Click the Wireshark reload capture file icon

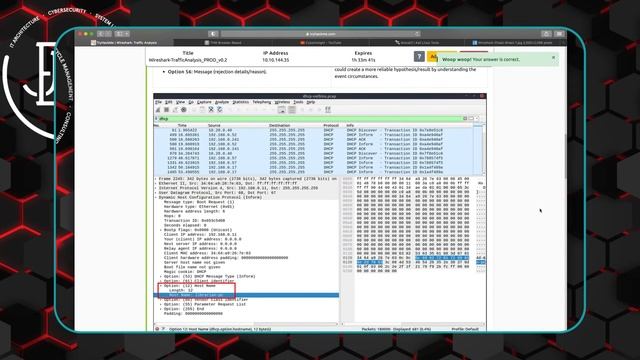(x=220, y=110)
